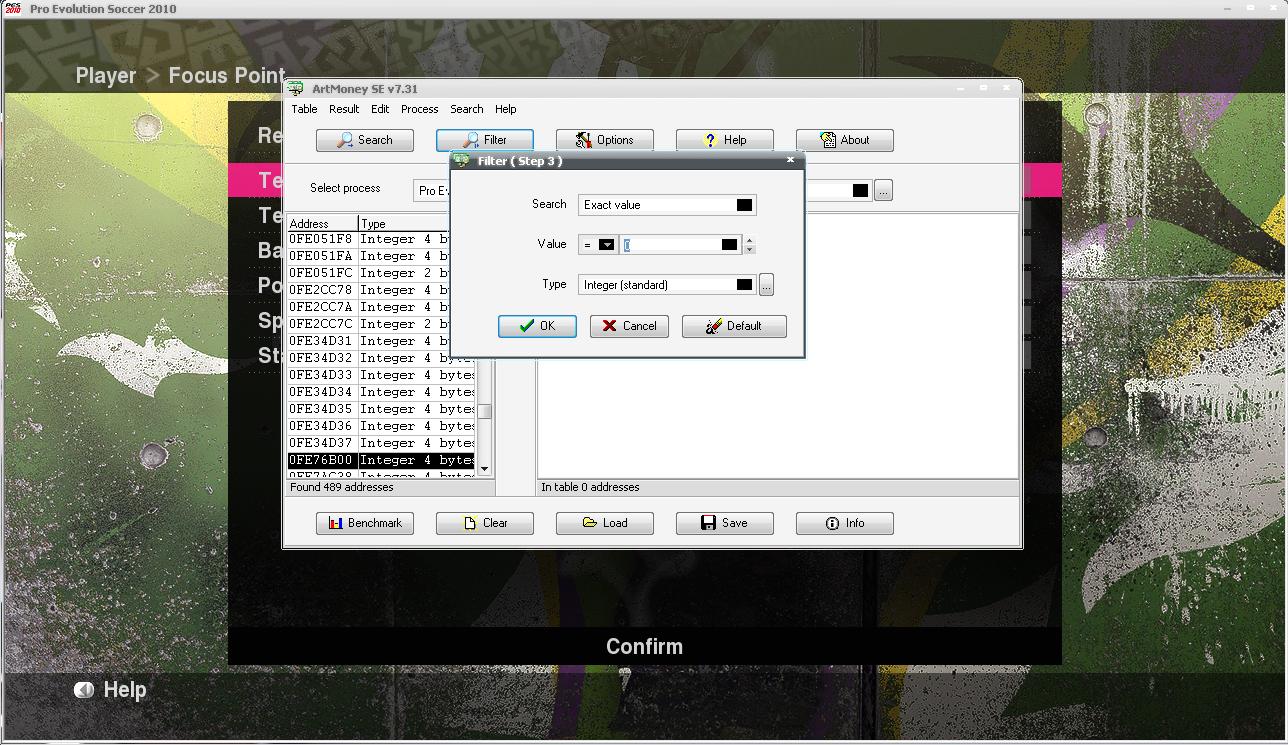
Task: Click the Help button with question mark
Action: point(725,140)
